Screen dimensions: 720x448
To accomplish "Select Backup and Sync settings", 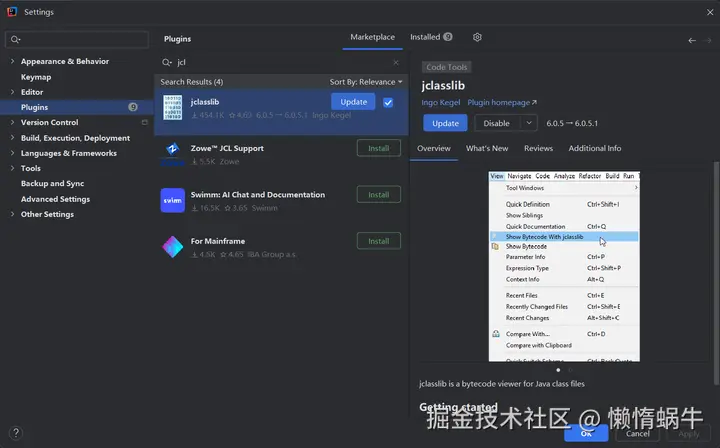I will 52,183.
